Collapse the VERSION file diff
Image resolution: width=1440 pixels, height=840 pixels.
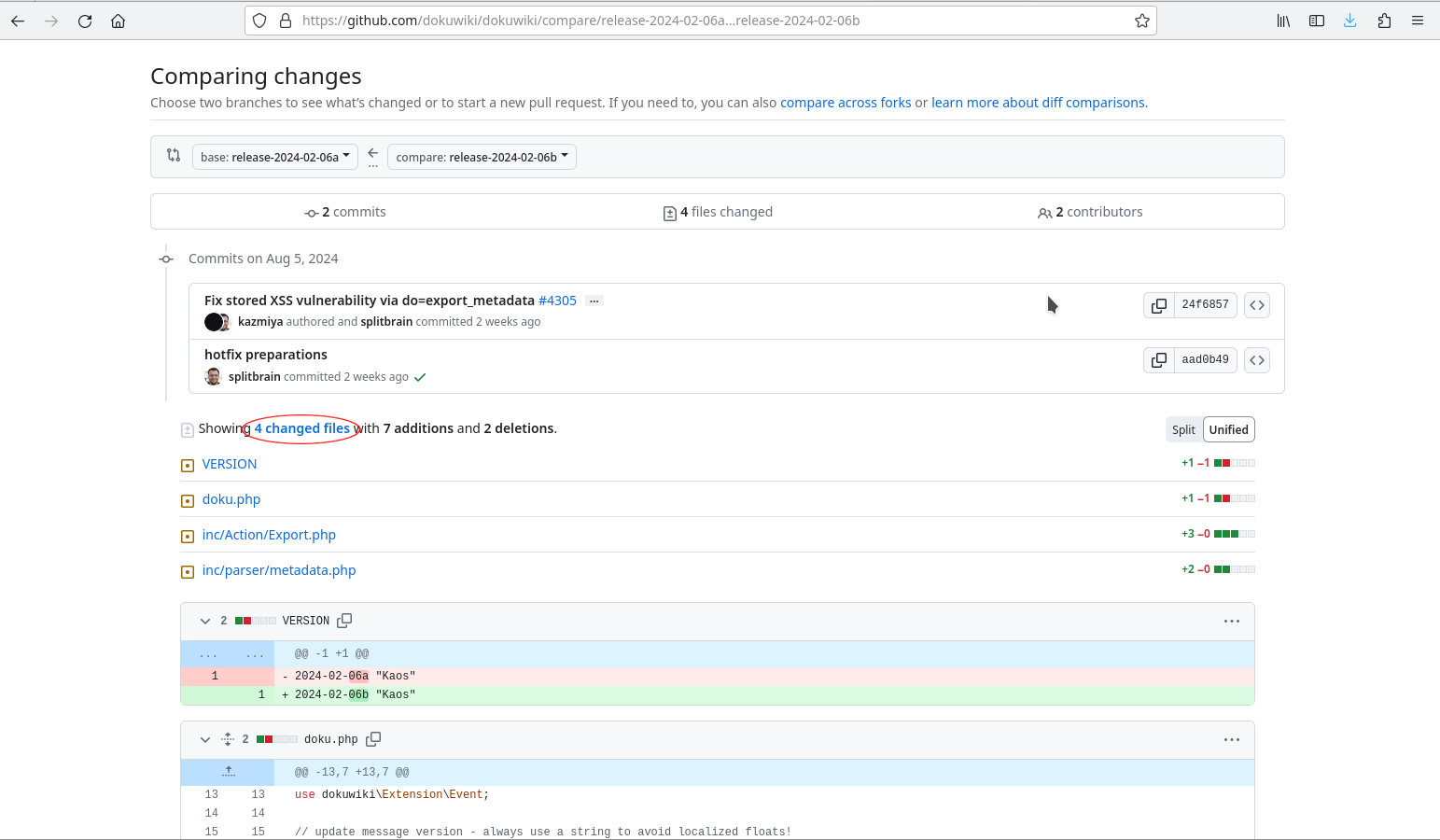(205, 621)
